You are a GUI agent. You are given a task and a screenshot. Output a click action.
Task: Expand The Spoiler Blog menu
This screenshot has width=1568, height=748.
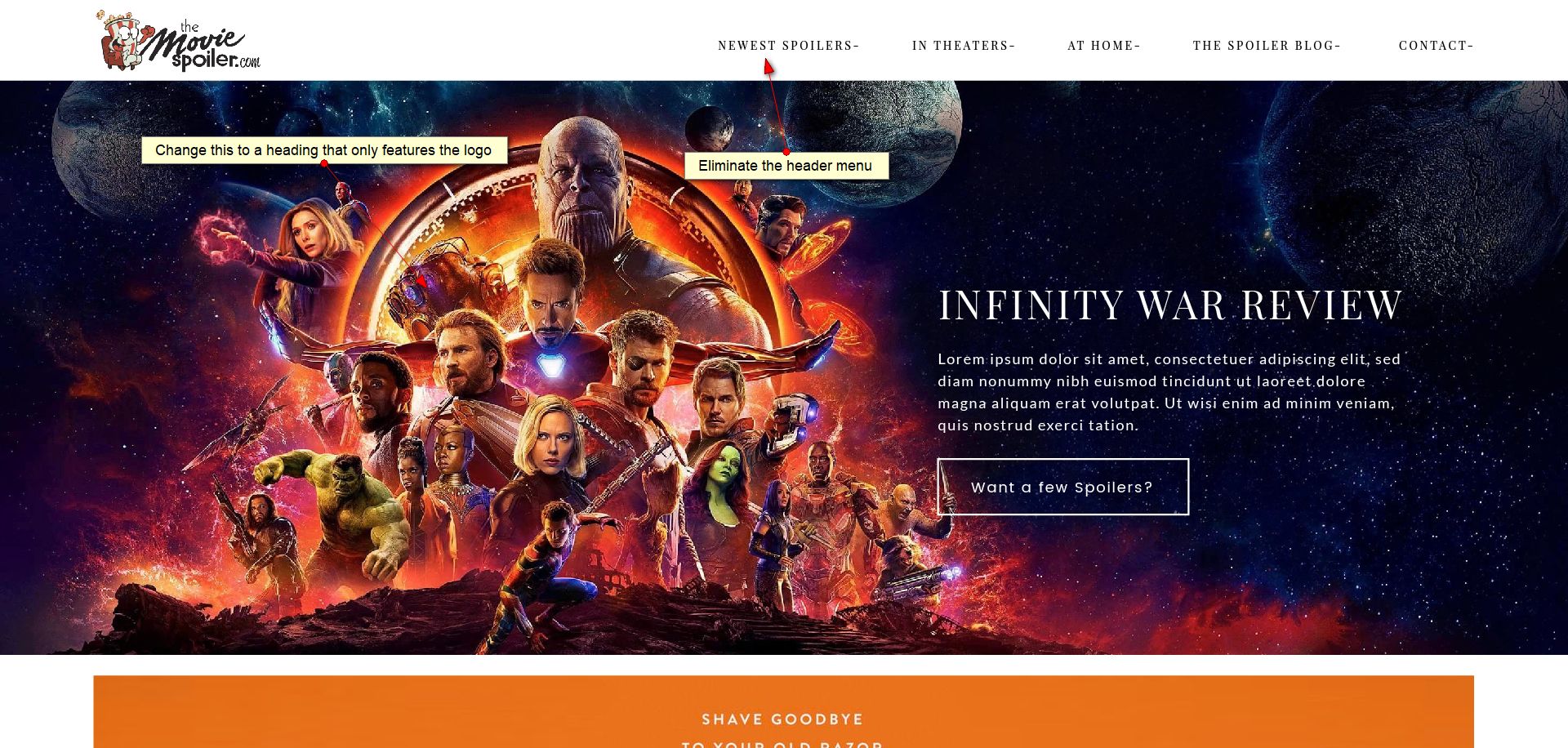click(x=1267, y=46)
